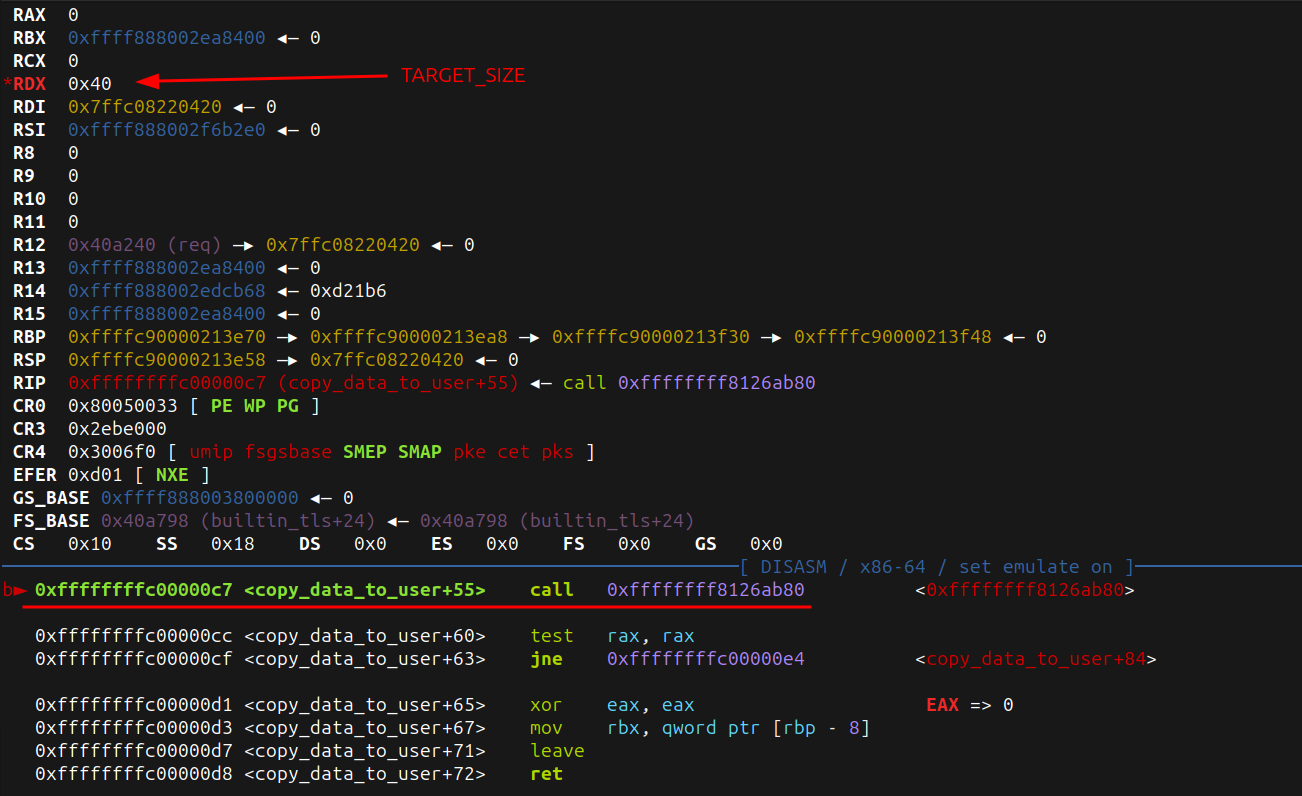Click the EAX => 0 emulation annotation
Viewport: 1302px width, 796px height.
[x=969, y=705]
